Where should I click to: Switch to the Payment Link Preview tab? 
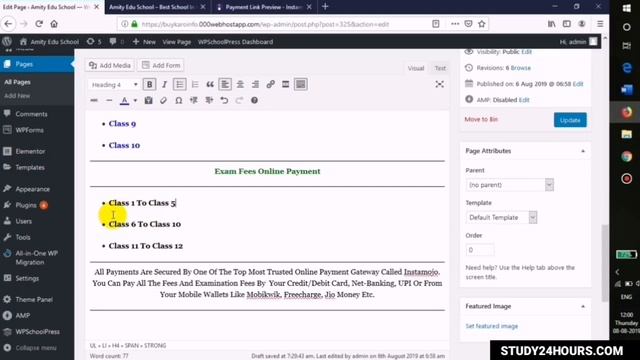pos(263,7)
